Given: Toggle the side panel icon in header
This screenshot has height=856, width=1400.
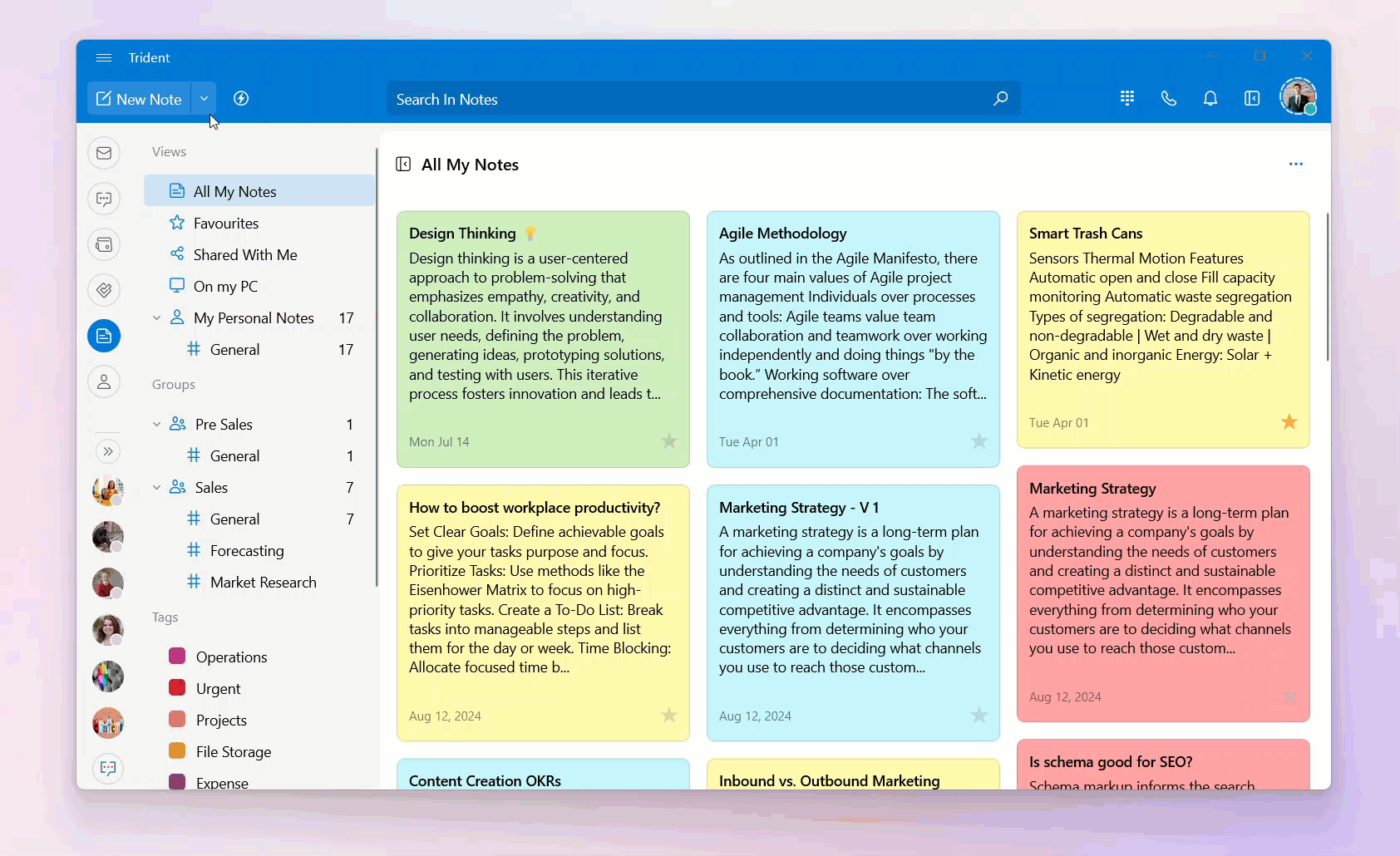Looking at the screenshot, I should 1252,98.
